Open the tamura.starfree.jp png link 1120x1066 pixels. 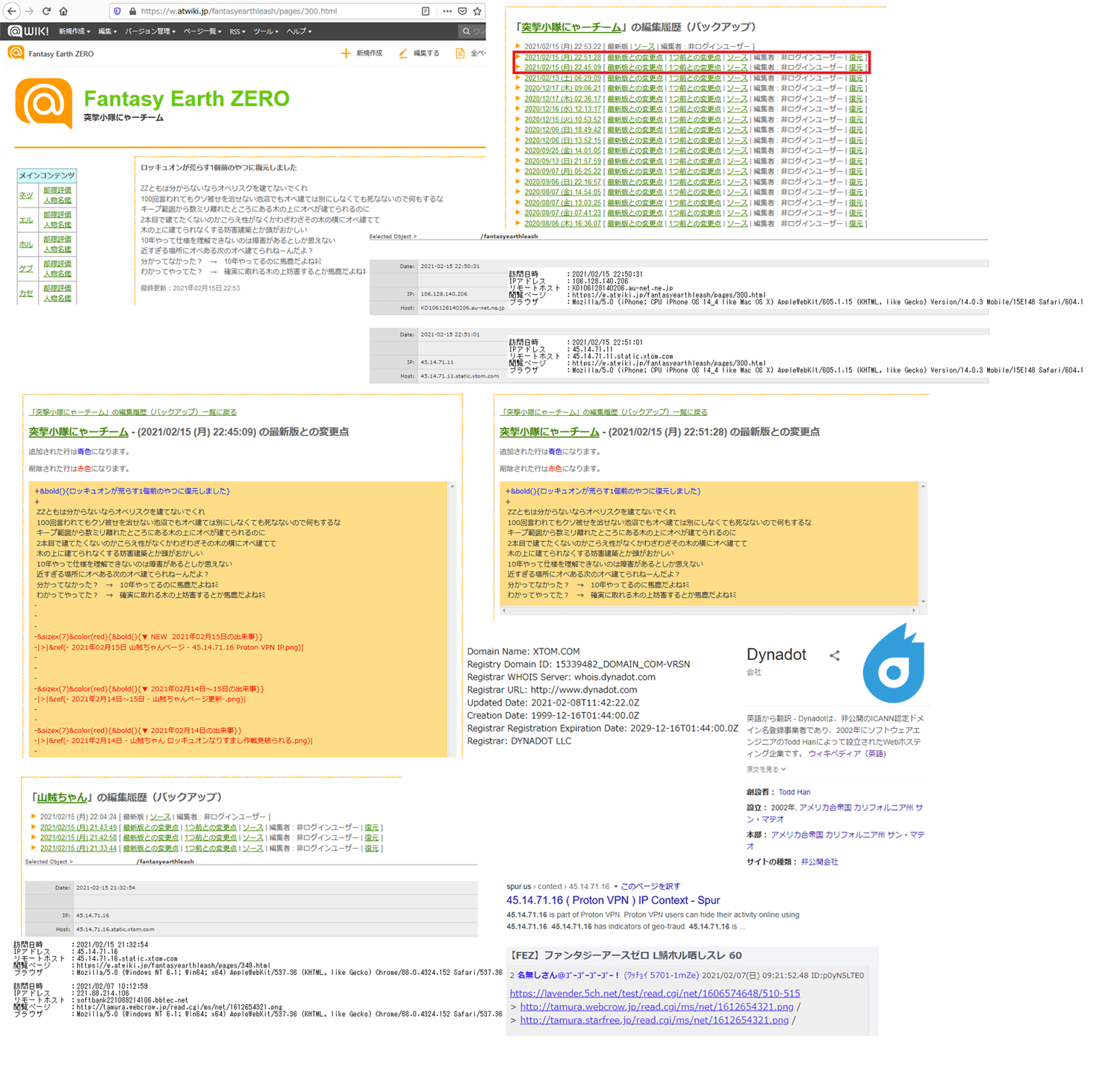[x=654, y=1020]
